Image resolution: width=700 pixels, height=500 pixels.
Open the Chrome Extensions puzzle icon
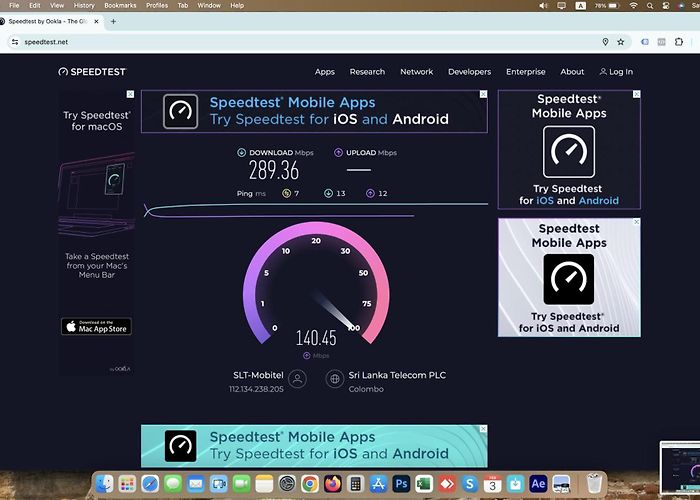coord(679,42)
